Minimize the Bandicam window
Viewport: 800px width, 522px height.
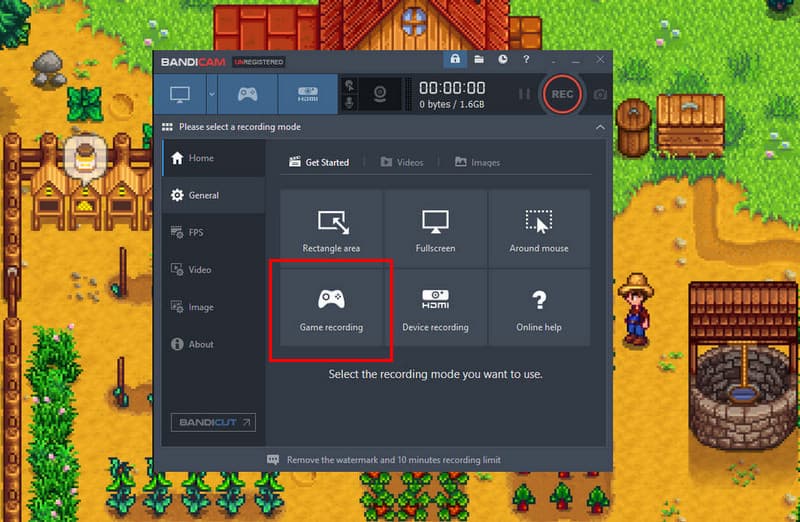pos(576,60)
